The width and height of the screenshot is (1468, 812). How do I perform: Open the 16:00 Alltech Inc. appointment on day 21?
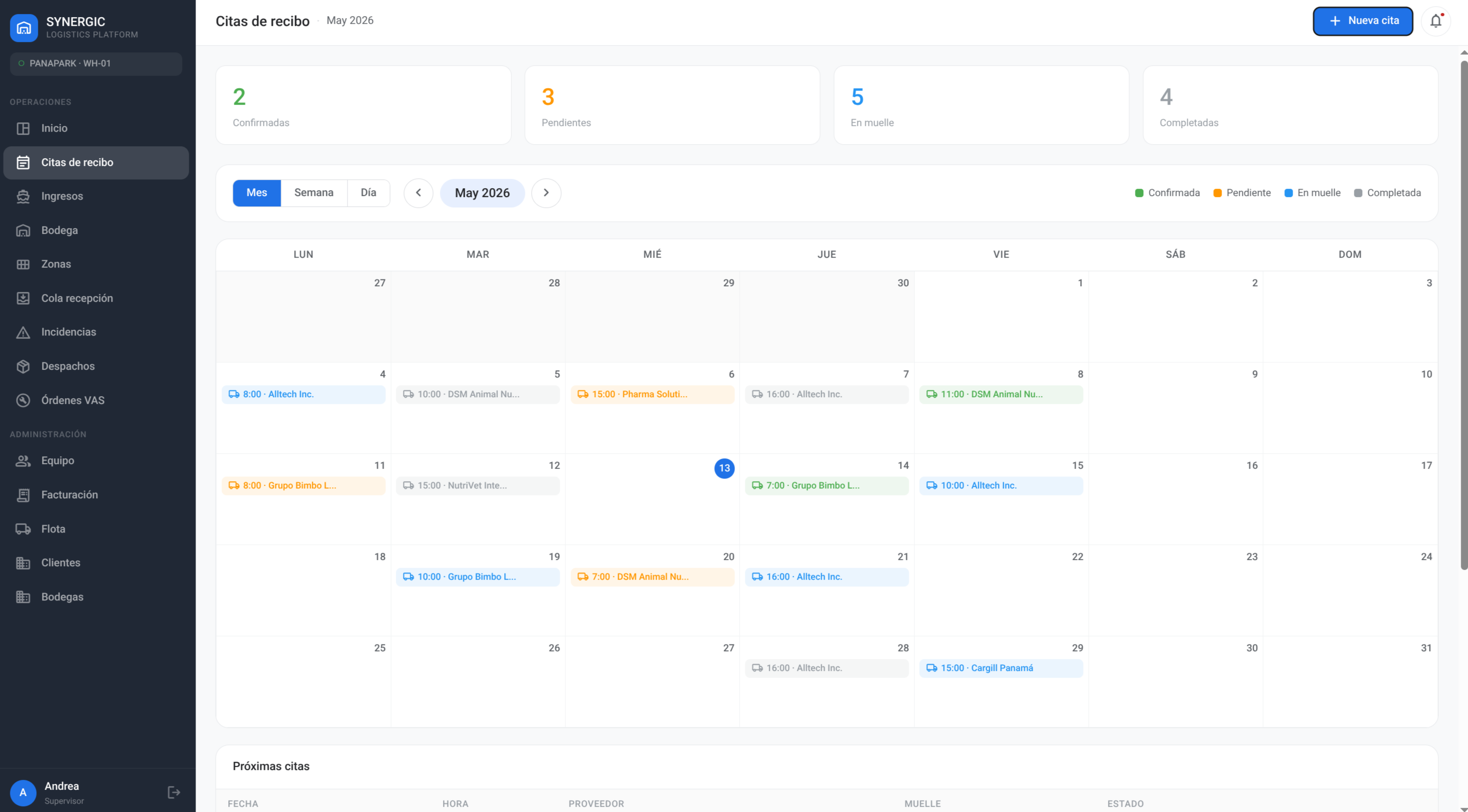tap(826, 577)
